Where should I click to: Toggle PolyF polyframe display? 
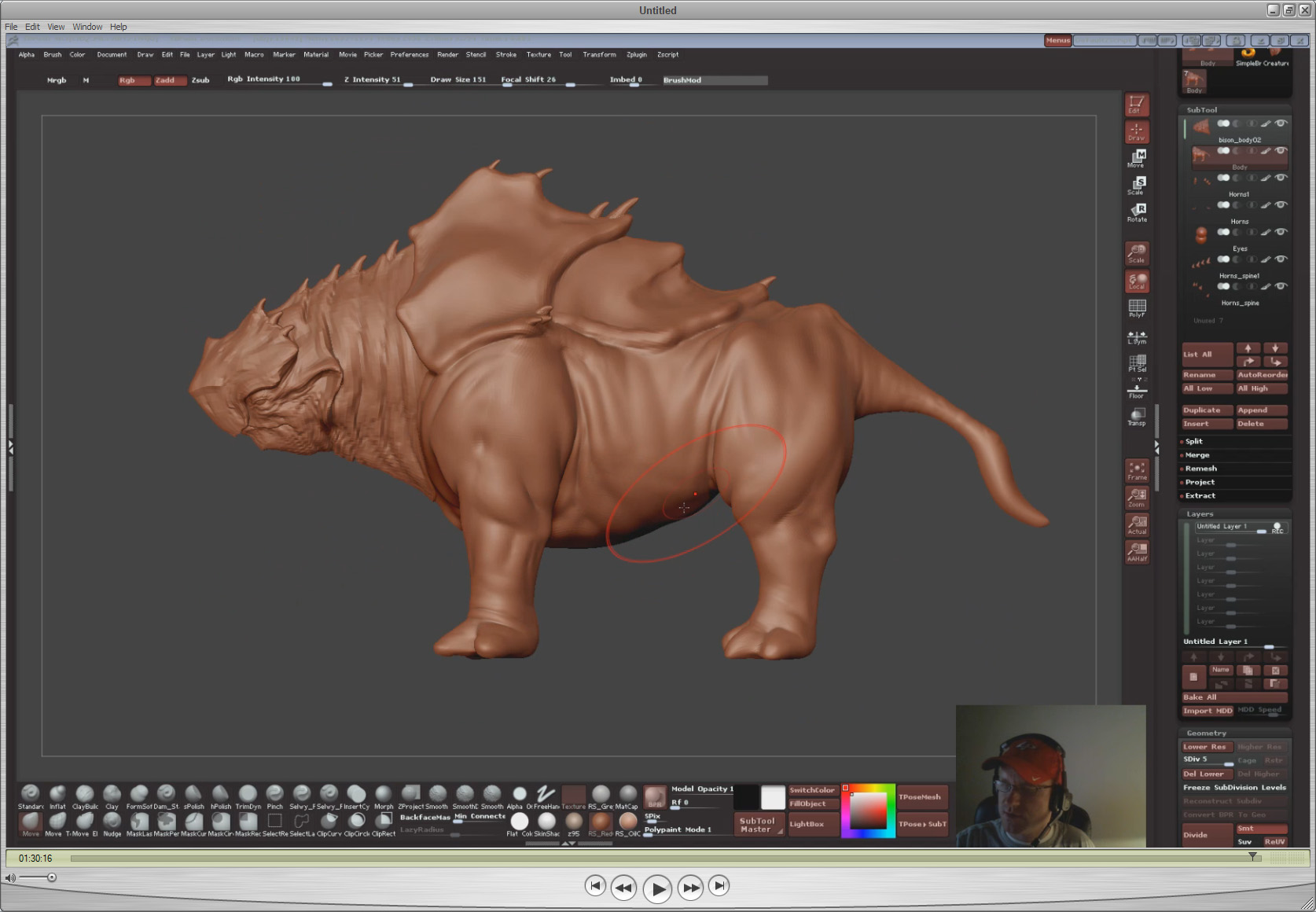click(x=1137, y=308)
